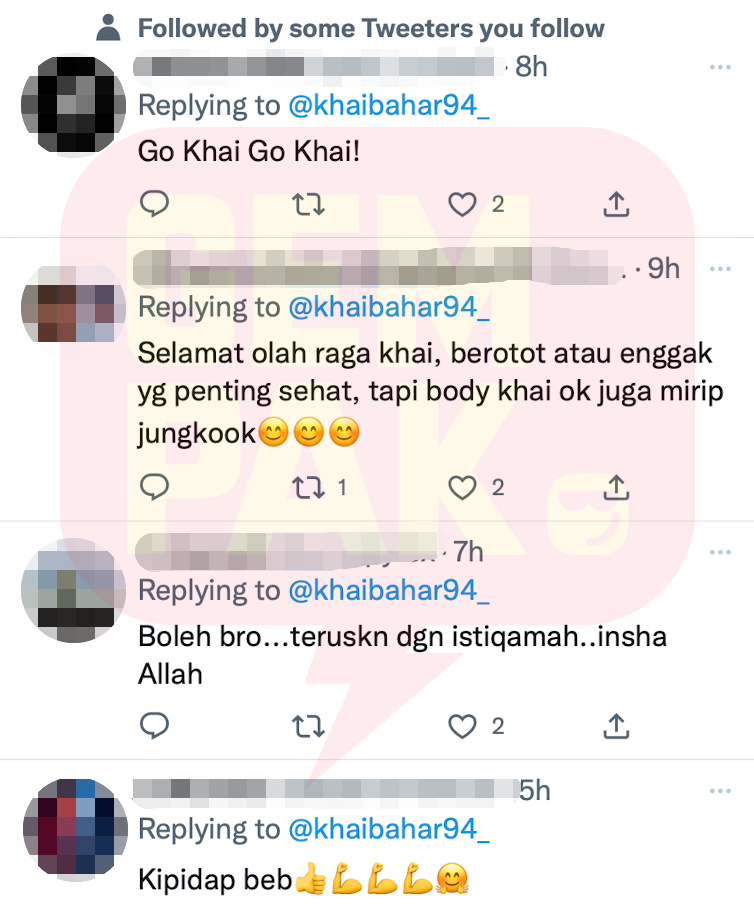
Task: Open @khaibahar94_ link in the first reply
Action: pyautogui.click(x=389, y=106)
